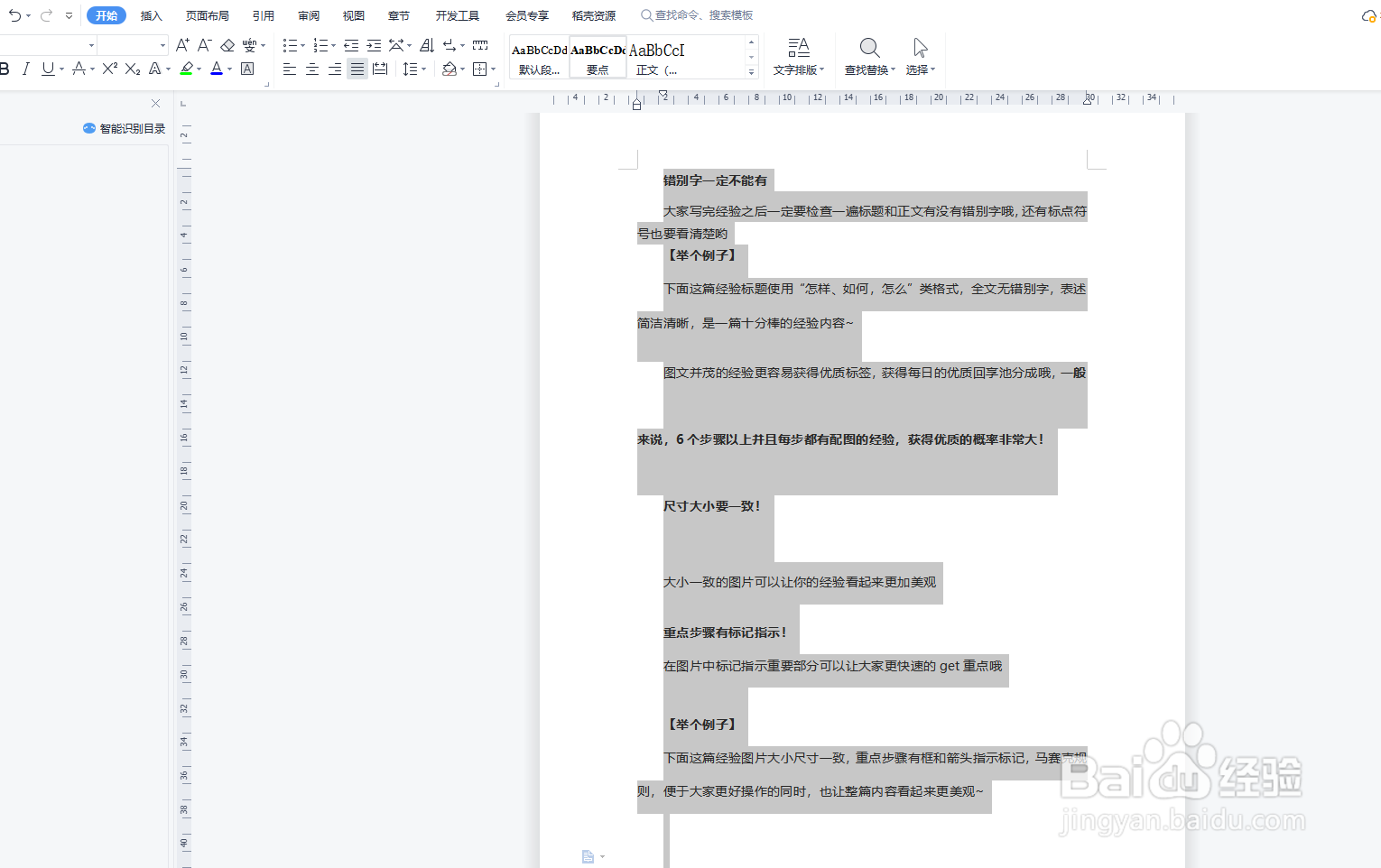1381x868 pixels.
Task: Expand the styles gallery
Action: tap(751, 72)
